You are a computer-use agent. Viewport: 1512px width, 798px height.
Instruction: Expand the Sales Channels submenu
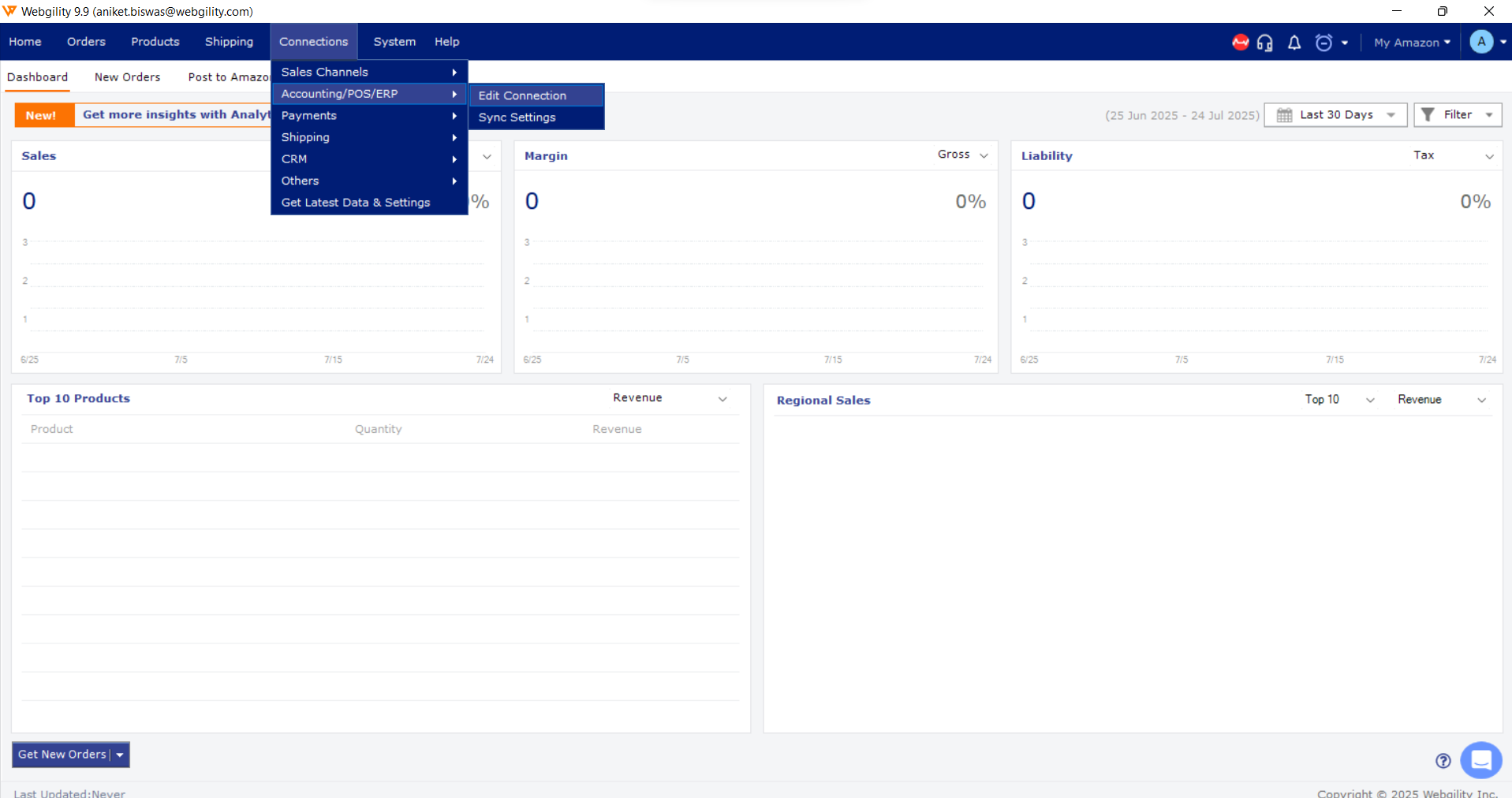[368, 72]
